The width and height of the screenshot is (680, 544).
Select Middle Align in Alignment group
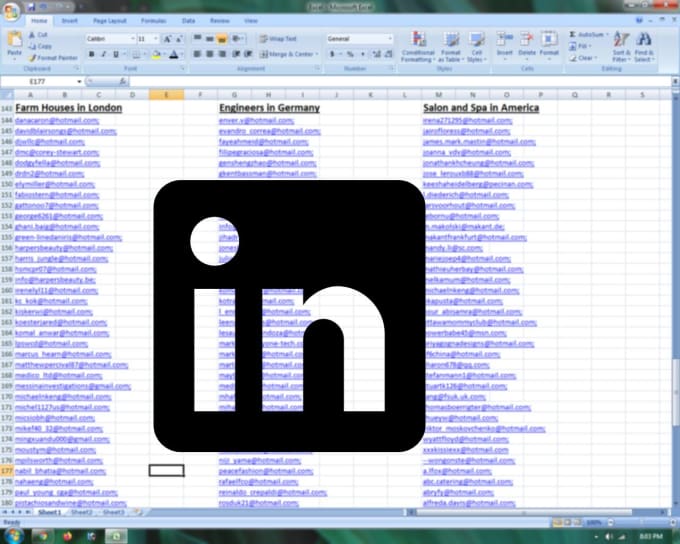pyautogui.click(x=209, y=39)
